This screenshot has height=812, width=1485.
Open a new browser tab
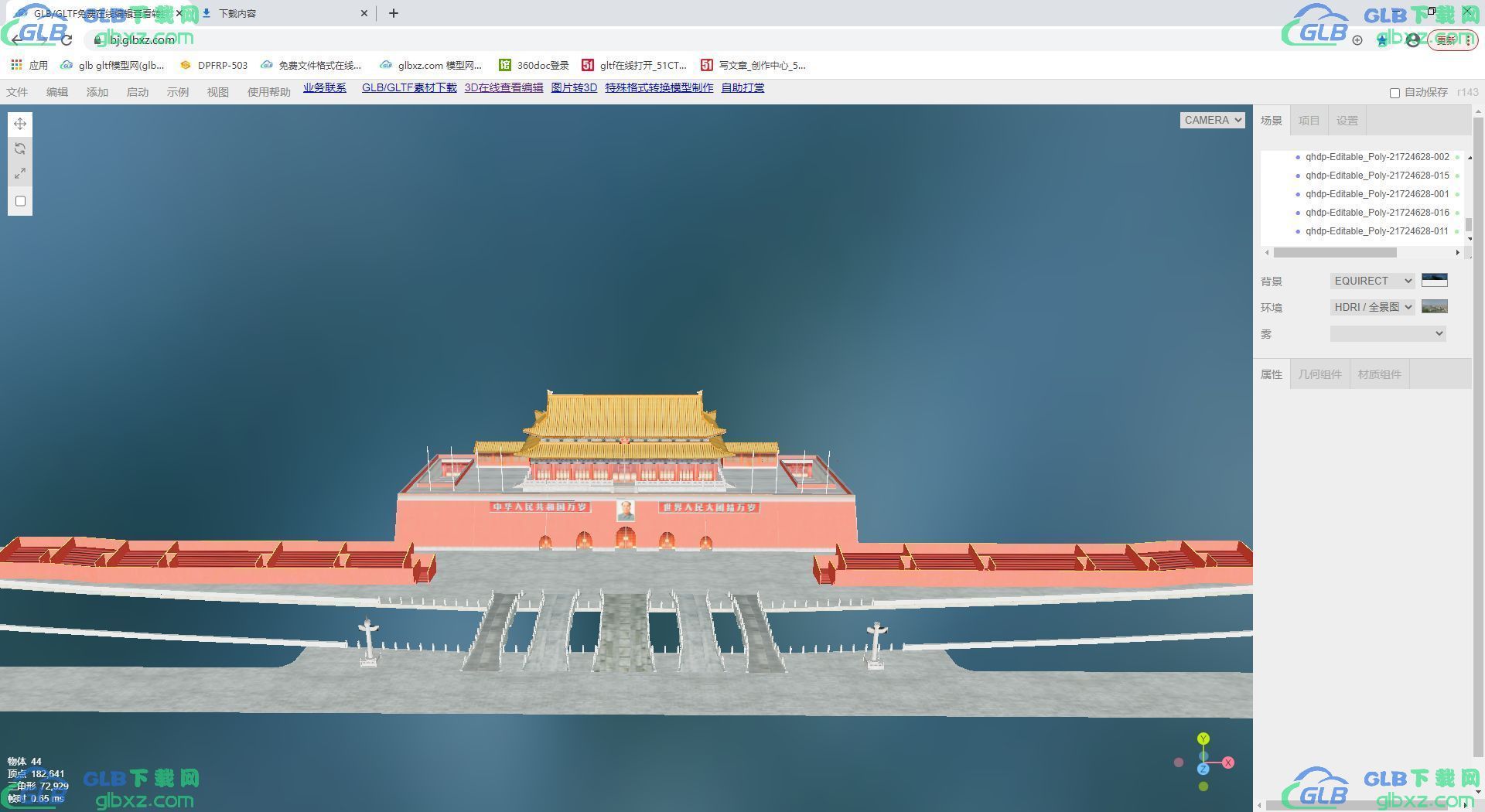[394, 13]
